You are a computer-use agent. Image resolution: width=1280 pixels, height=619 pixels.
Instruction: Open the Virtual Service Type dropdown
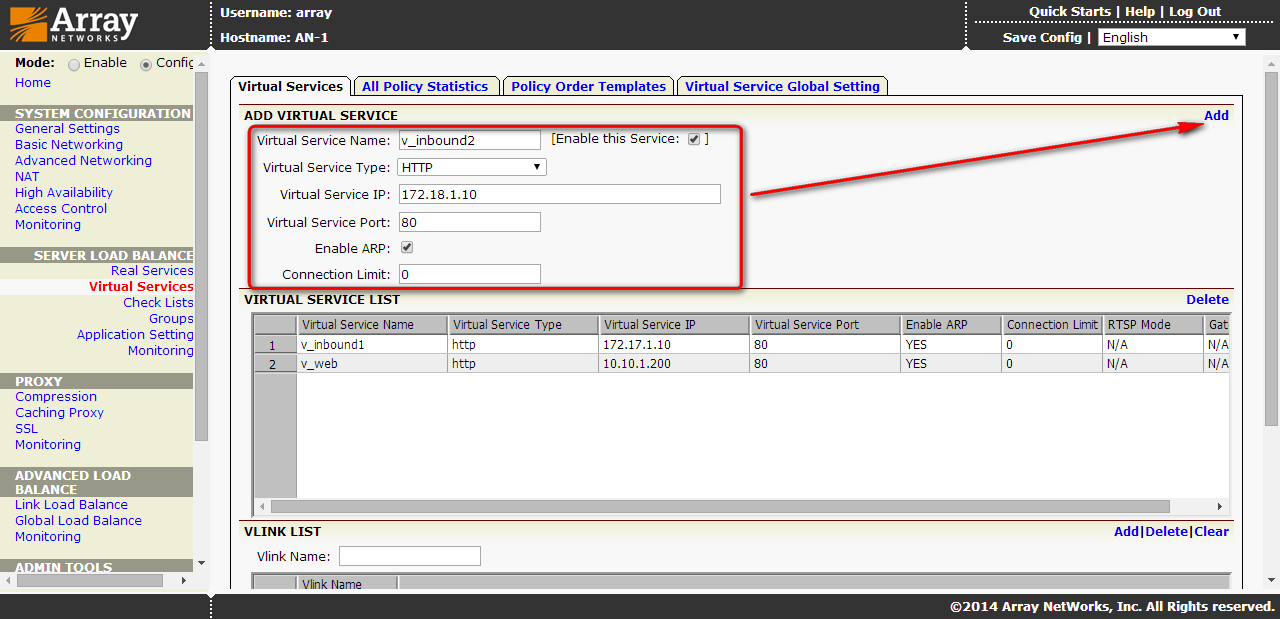click(471, 167)
